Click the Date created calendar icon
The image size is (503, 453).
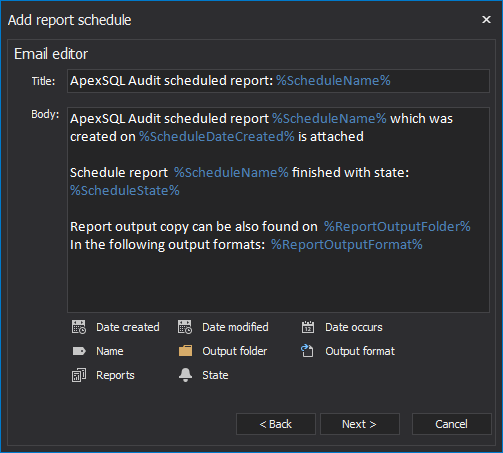click(x=79, y=327)
